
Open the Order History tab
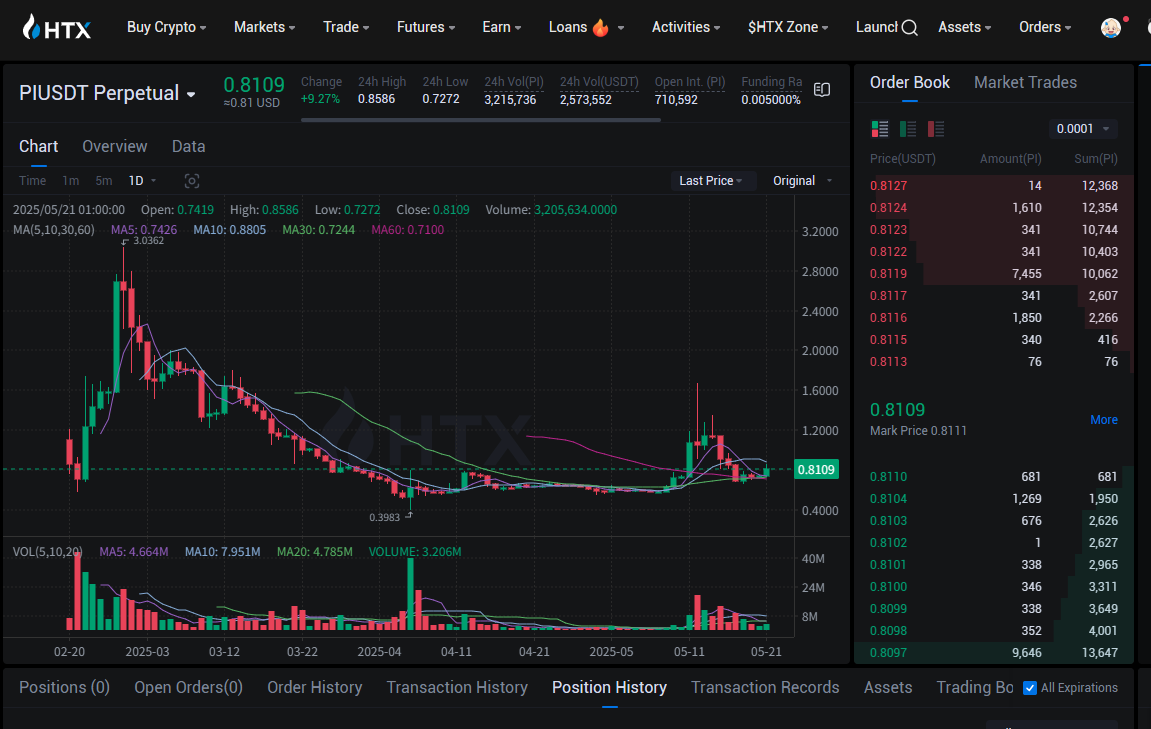click(314, 687)
